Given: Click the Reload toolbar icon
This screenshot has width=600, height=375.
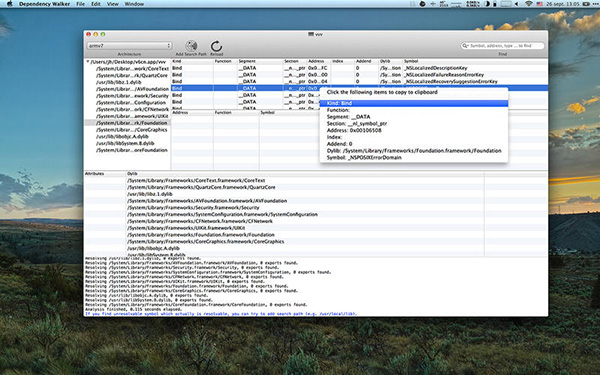Looking at the screenshot, I should pyautogui.click(x=216, y=46).
